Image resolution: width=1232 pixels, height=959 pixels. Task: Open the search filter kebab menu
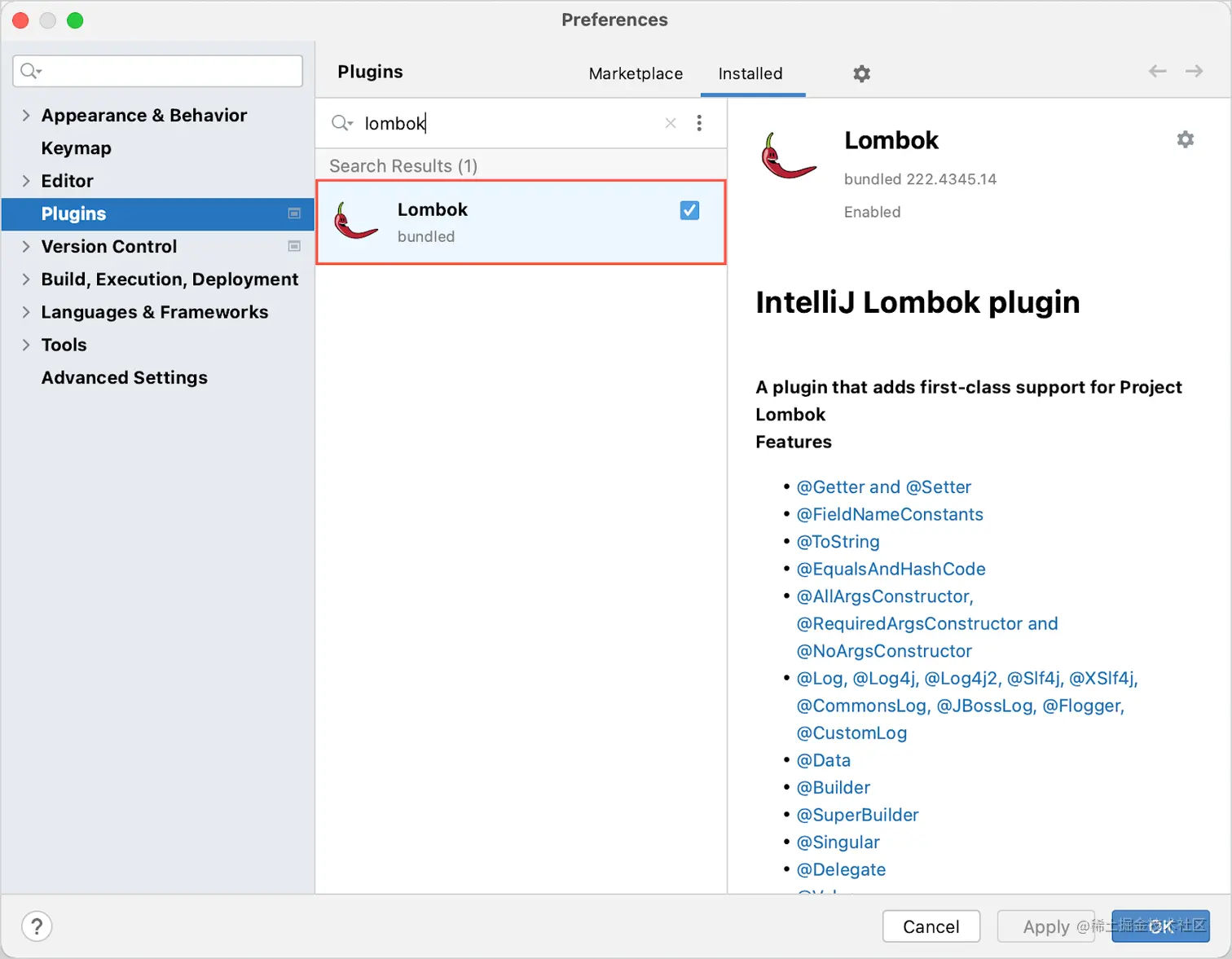pos(699,123)
